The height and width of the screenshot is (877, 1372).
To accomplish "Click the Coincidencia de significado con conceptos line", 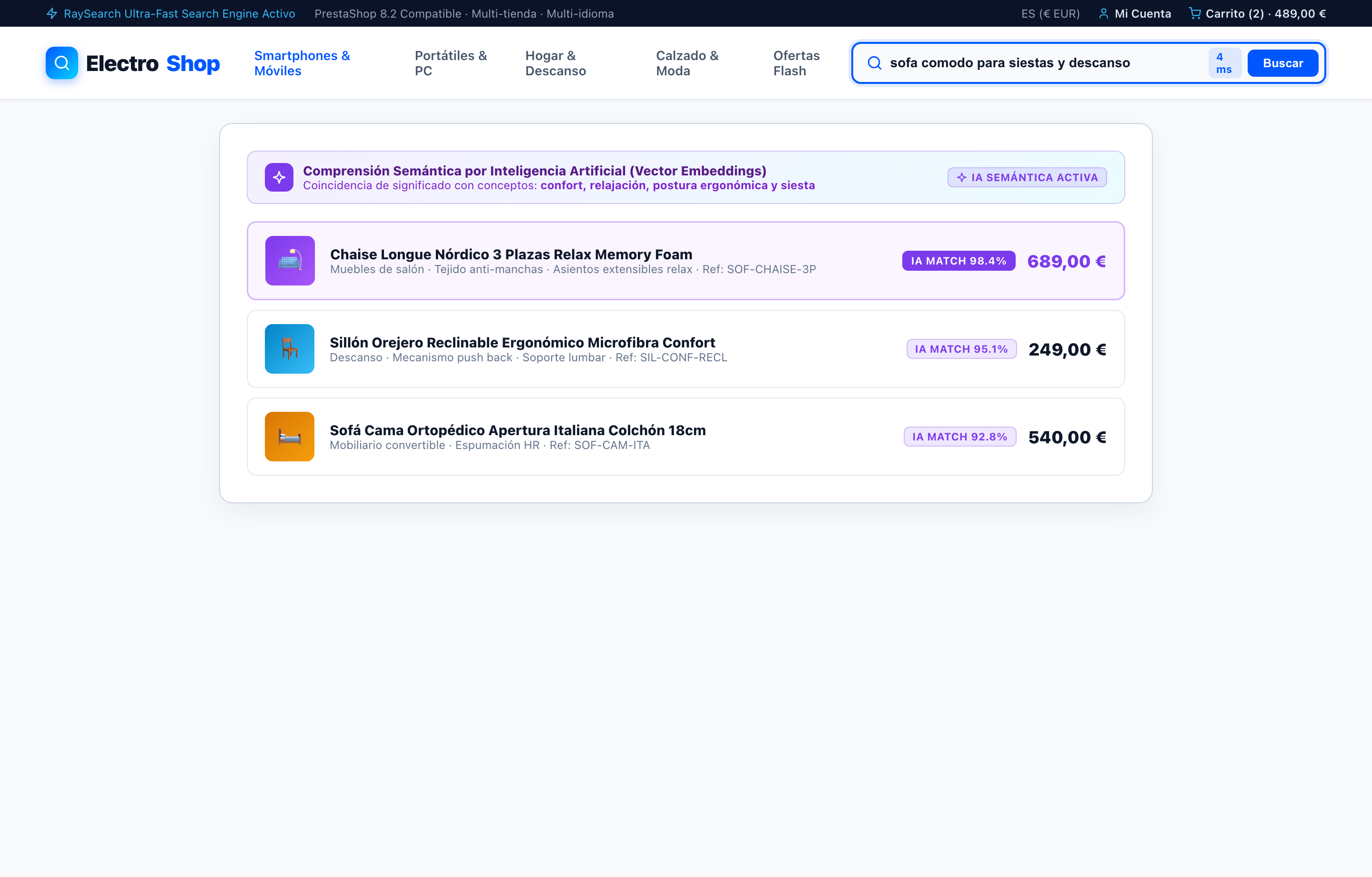I will pyautogui.click(x=558, y=185).
